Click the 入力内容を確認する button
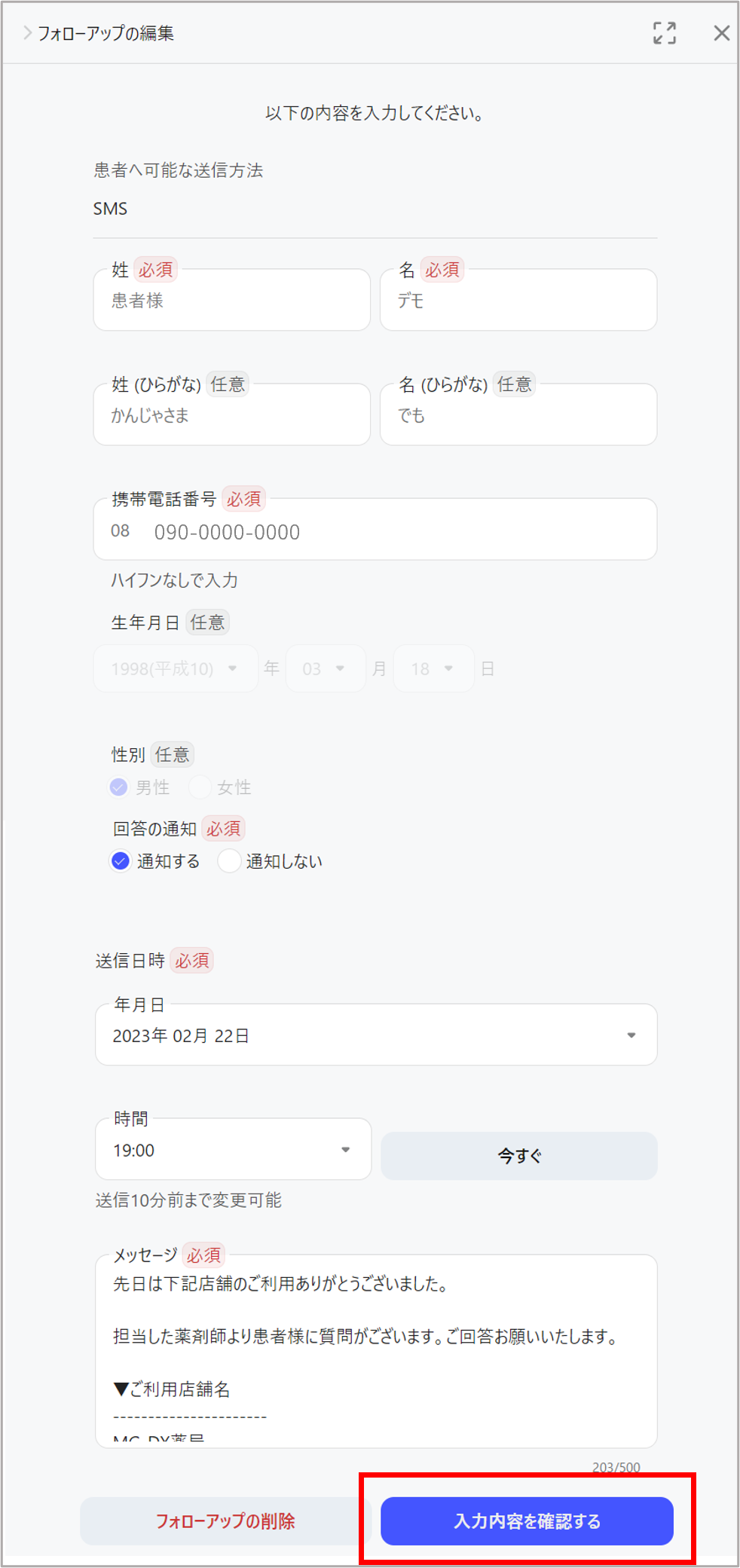 click(527, 1521)
